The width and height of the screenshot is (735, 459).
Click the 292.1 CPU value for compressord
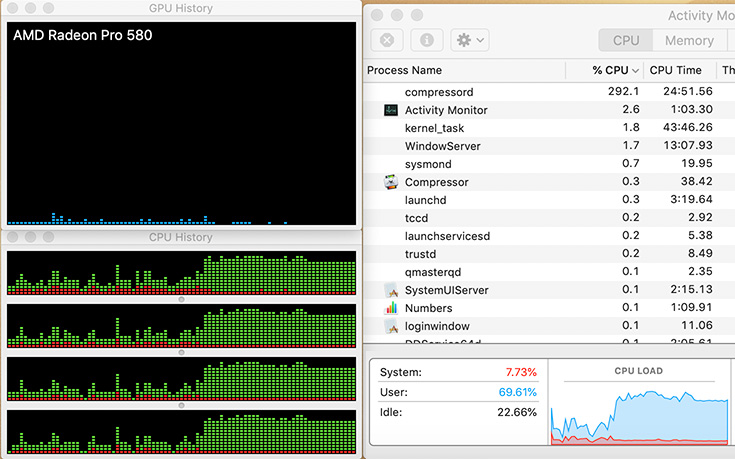[623, 91]
